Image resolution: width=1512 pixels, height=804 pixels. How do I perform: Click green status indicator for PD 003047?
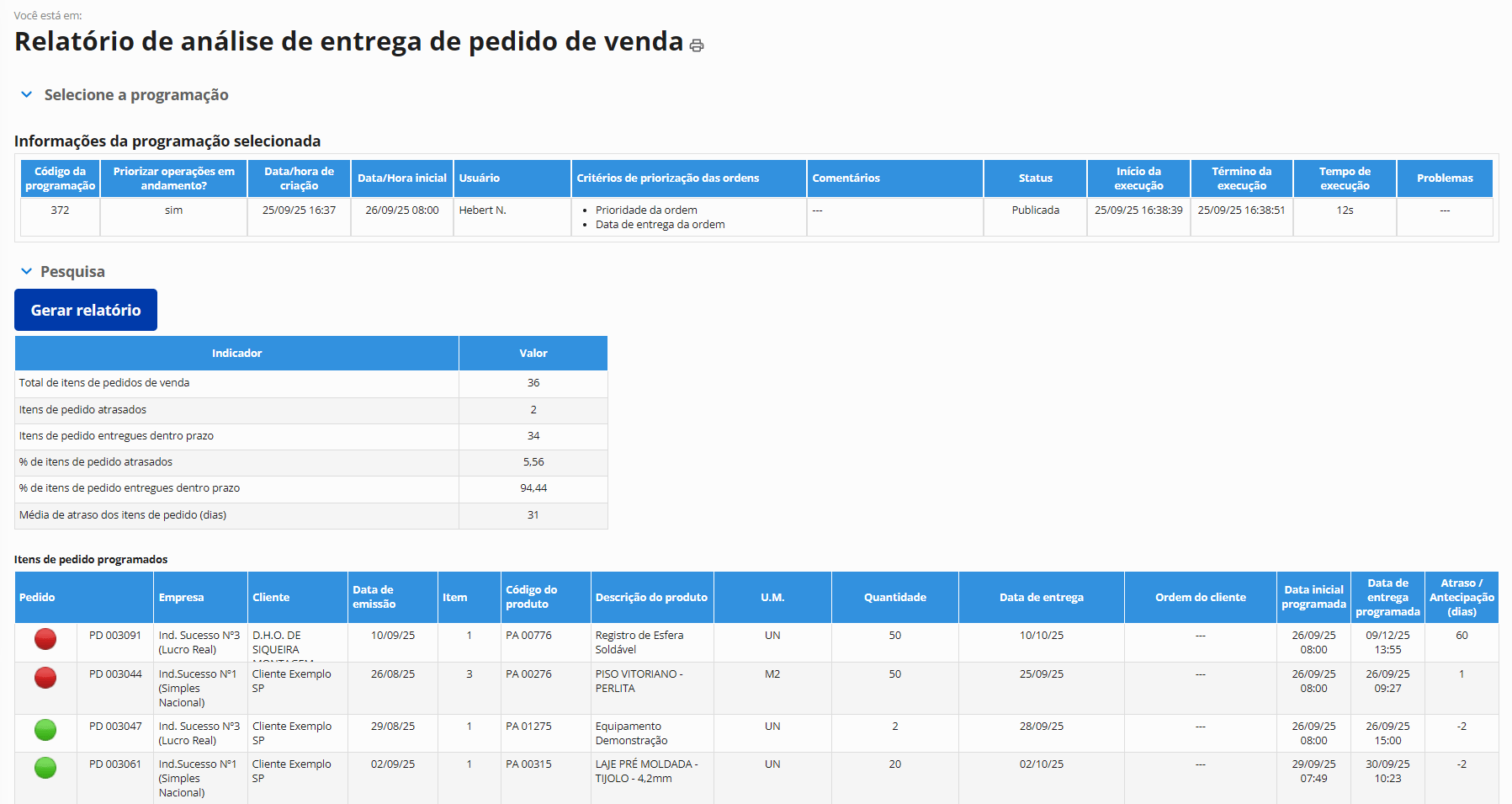pos(45,730)
